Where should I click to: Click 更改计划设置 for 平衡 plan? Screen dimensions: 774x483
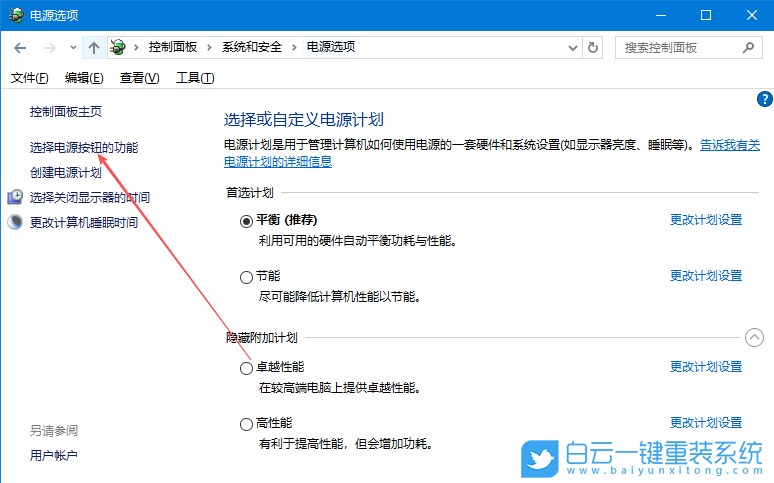[x=706, y=220]
